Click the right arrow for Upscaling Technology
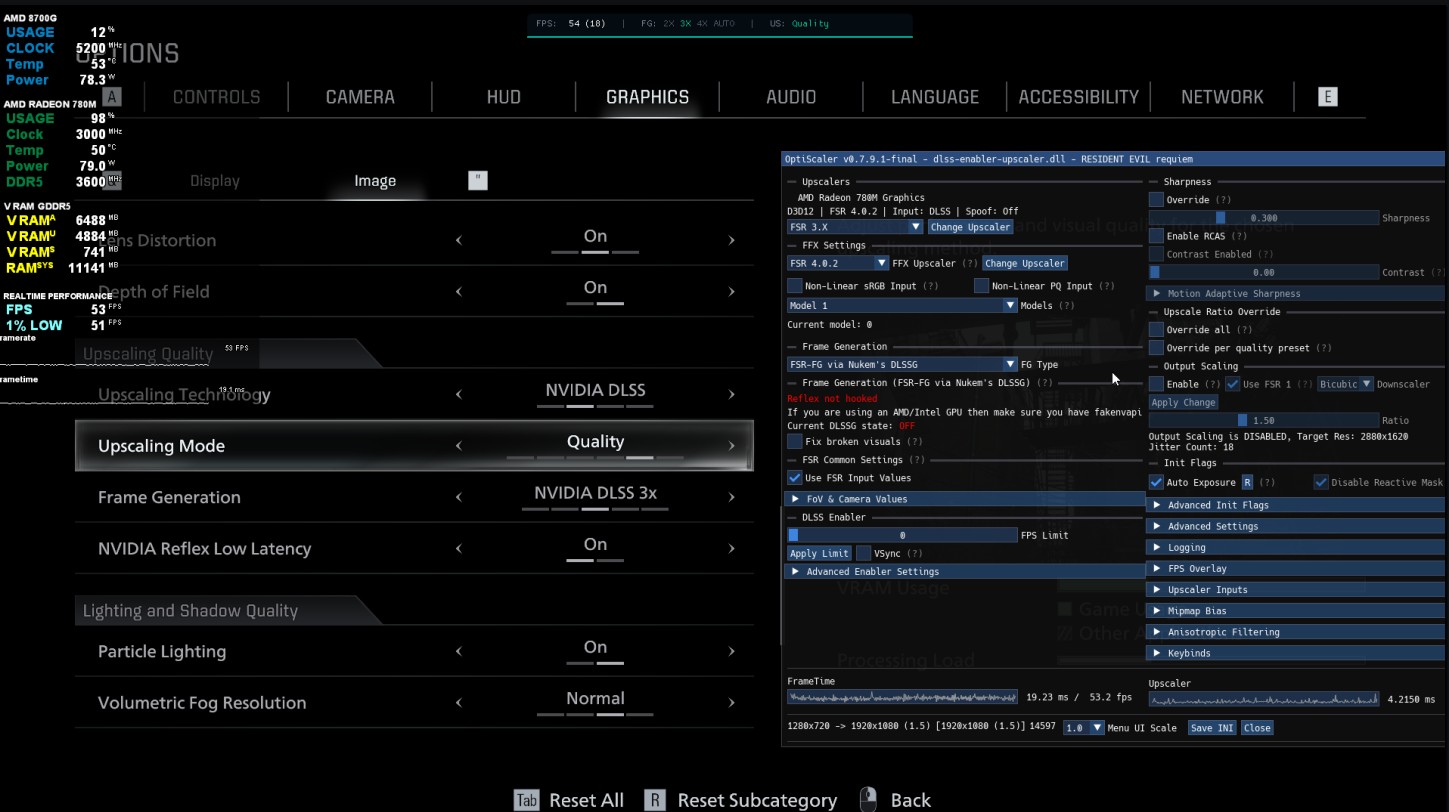The image size is (1449, 812). [731, 394]
